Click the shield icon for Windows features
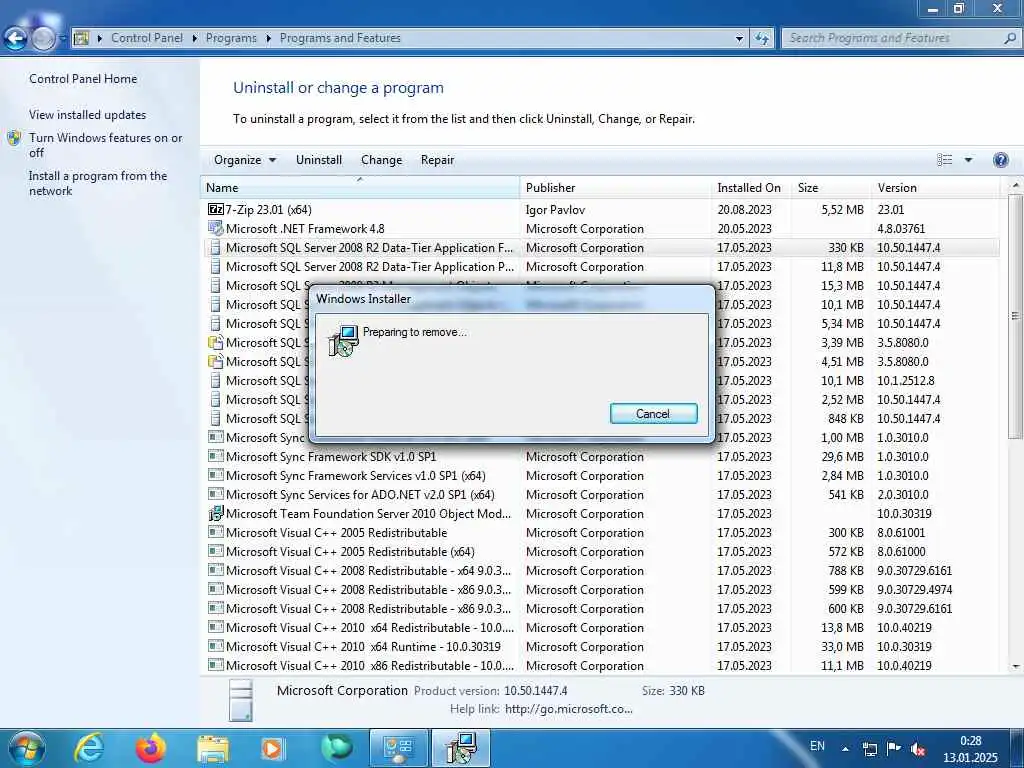This screenshot has width=1024, height=768. point(14,138)
